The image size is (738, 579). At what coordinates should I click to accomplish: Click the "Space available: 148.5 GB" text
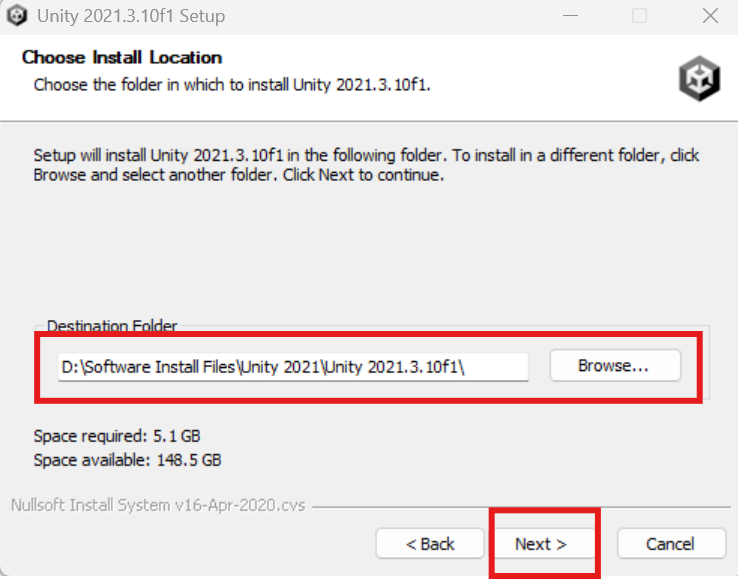point(127,460)
